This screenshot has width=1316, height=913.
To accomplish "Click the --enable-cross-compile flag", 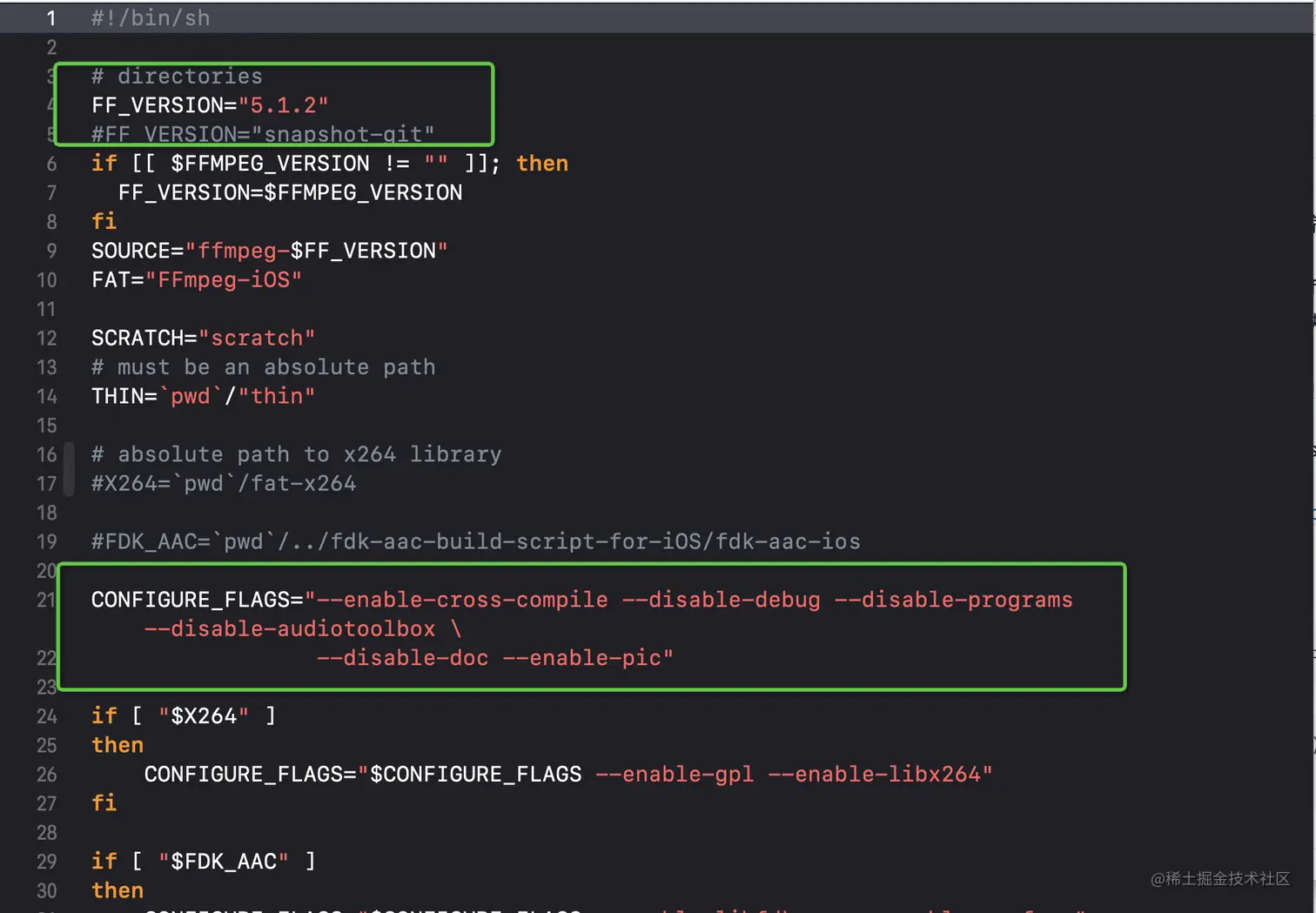I will click(x=462, y=600).
